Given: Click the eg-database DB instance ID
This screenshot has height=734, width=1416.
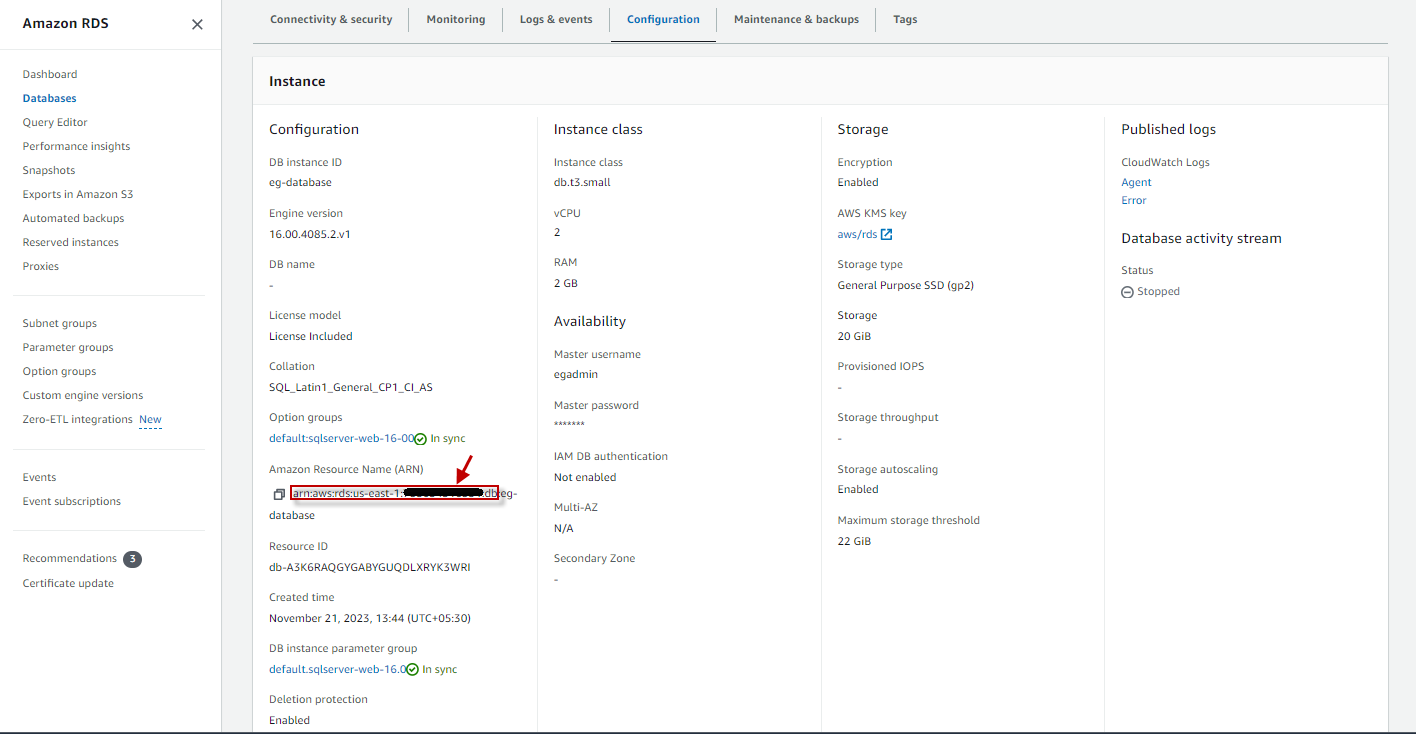Looking at the screenshot, I should (300, 182).
